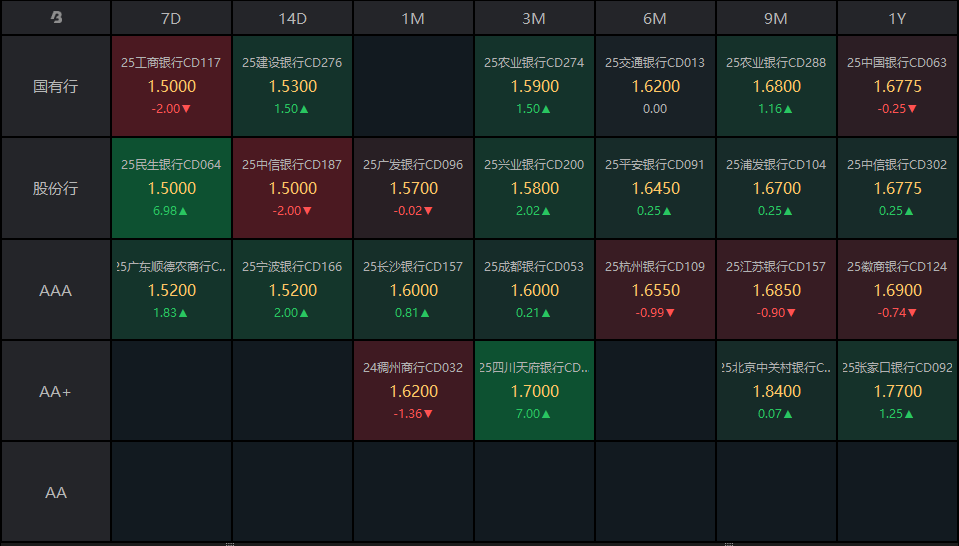Click the logo icon in the header corner
Screen dimensions: 959x546
[x=56, y=18]
